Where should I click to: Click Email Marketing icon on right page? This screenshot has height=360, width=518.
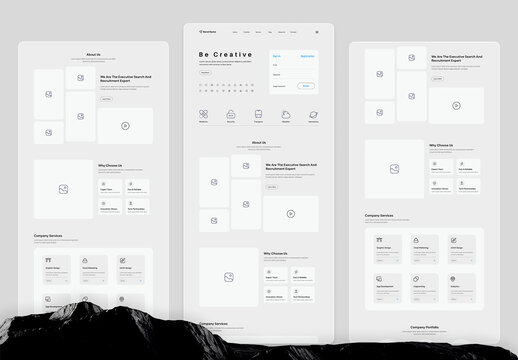[x=416, y=240]
